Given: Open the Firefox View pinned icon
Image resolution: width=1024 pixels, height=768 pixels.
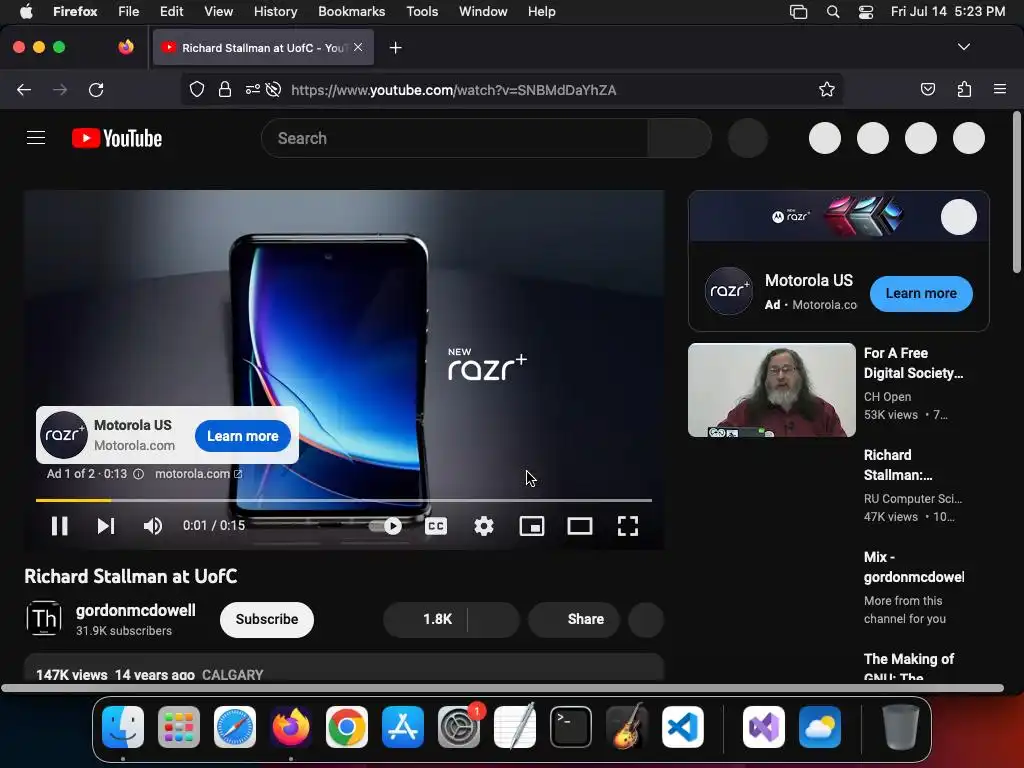Looking at the screenshot, I should (126, 47).
